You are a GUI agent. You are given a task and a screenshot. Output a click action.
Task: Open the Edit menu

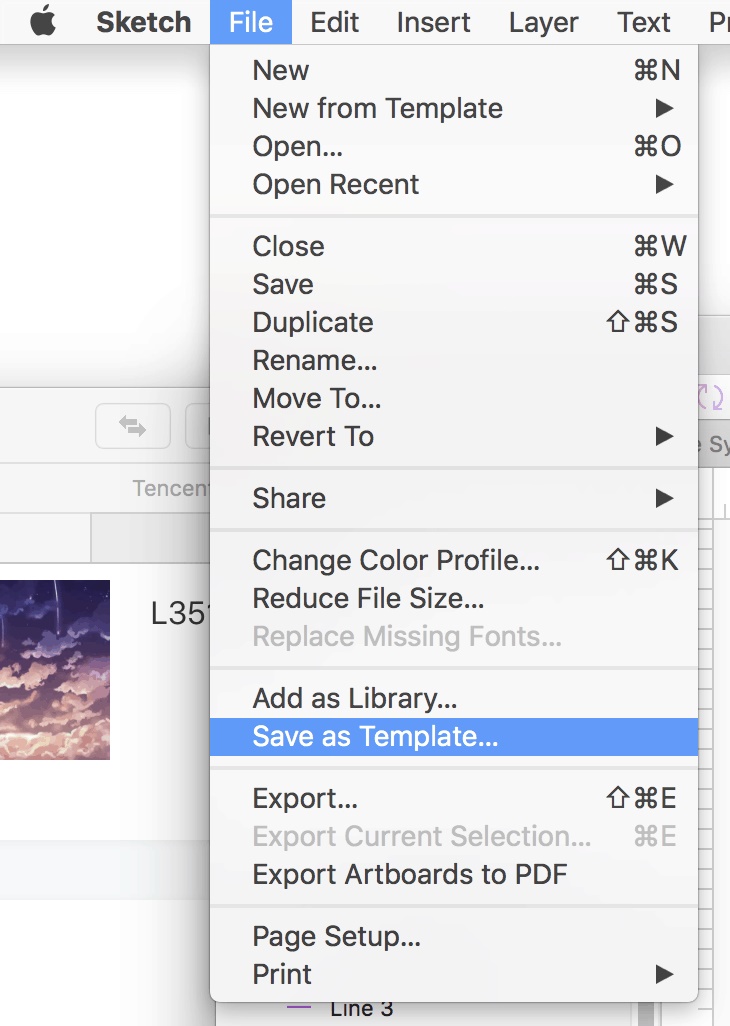pos(334,22)
